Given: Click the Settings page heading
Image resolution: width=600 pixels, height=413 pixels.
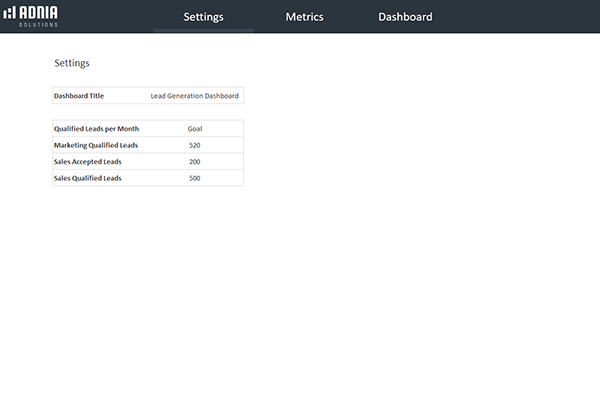Looking at the screenshot, I should 72,63.
